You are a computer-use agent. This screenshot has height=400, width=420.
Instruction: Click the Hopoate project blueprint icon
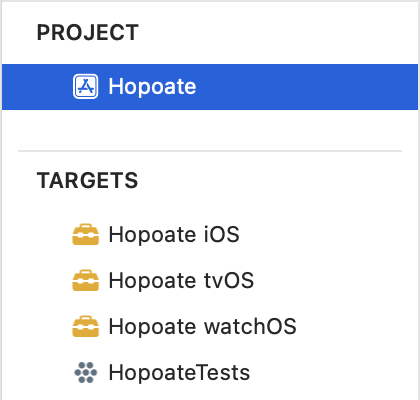point(86,87)
